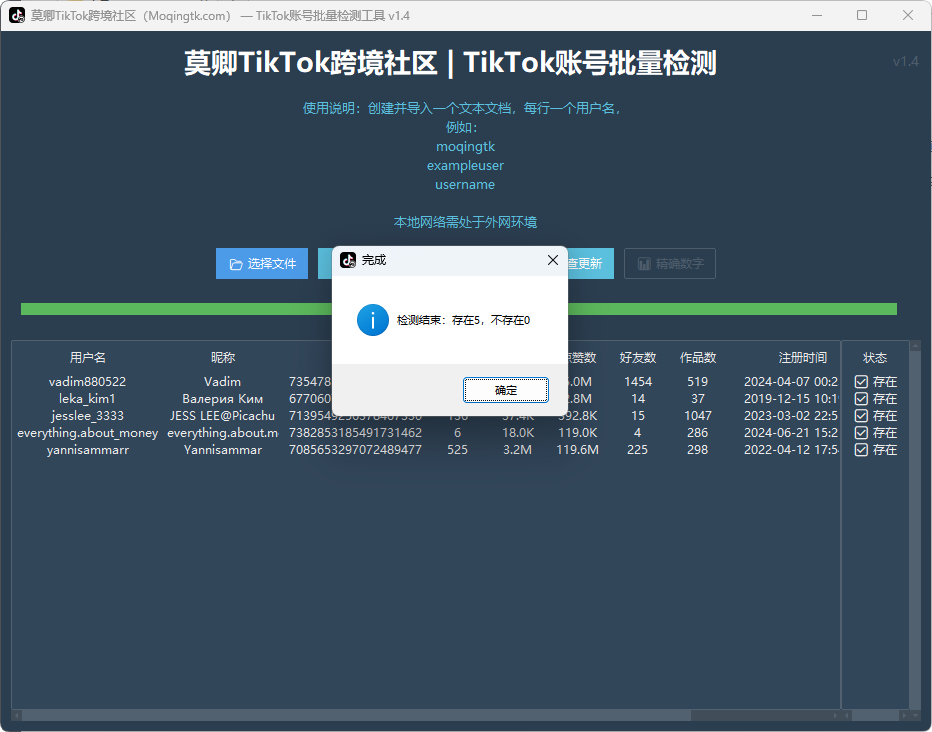Click the 作品数 column header
This screenshot has height=732, width=932.
[698, 358]
